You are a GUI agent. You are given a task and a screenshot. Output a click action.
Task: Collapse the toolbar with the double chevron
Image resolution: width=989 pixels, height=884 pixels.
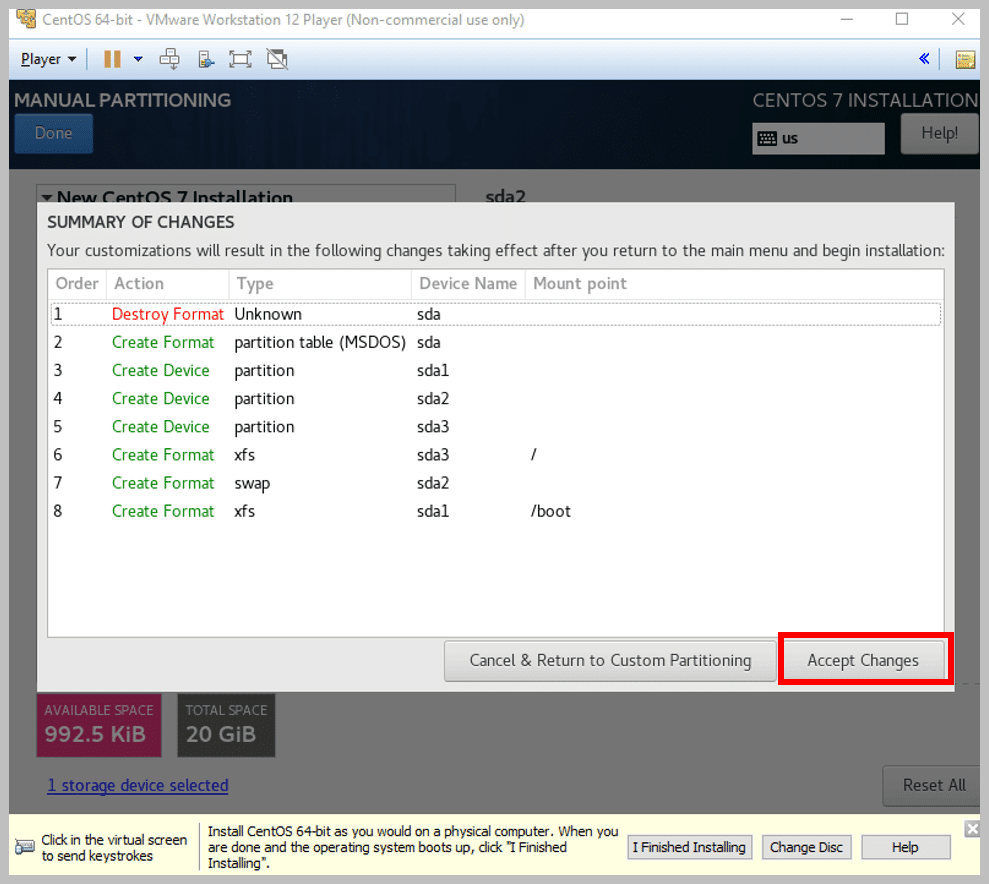click(924, 59)
